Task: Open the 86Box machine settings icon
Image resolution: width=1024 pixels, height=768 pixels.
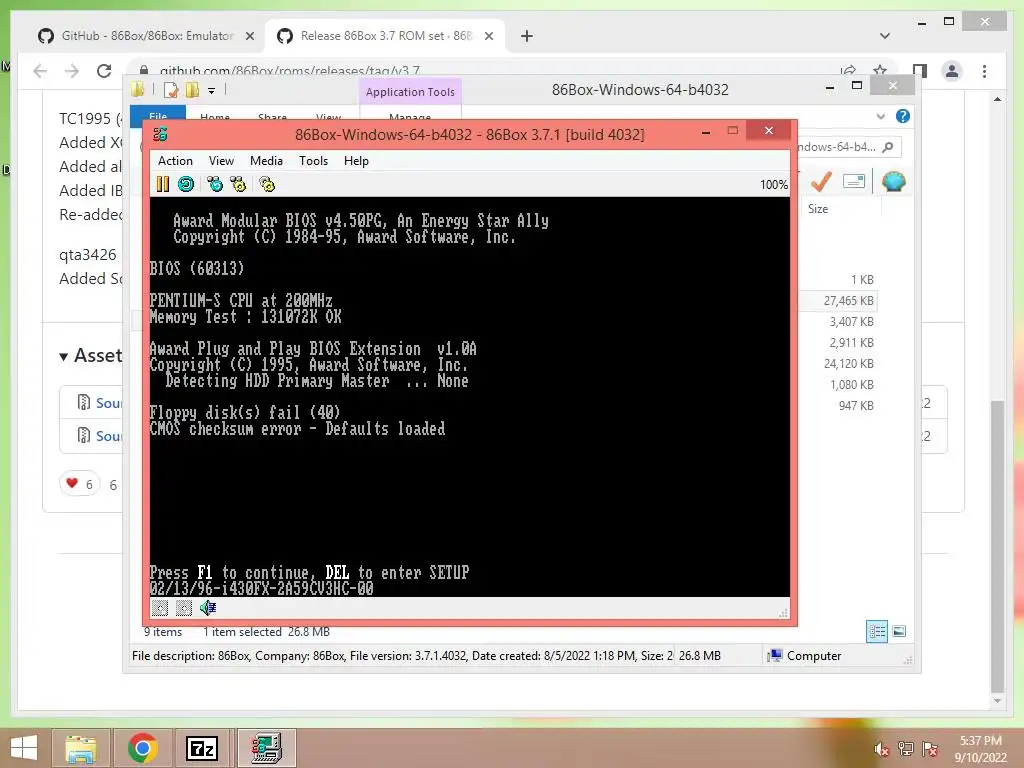Action: 267,184
